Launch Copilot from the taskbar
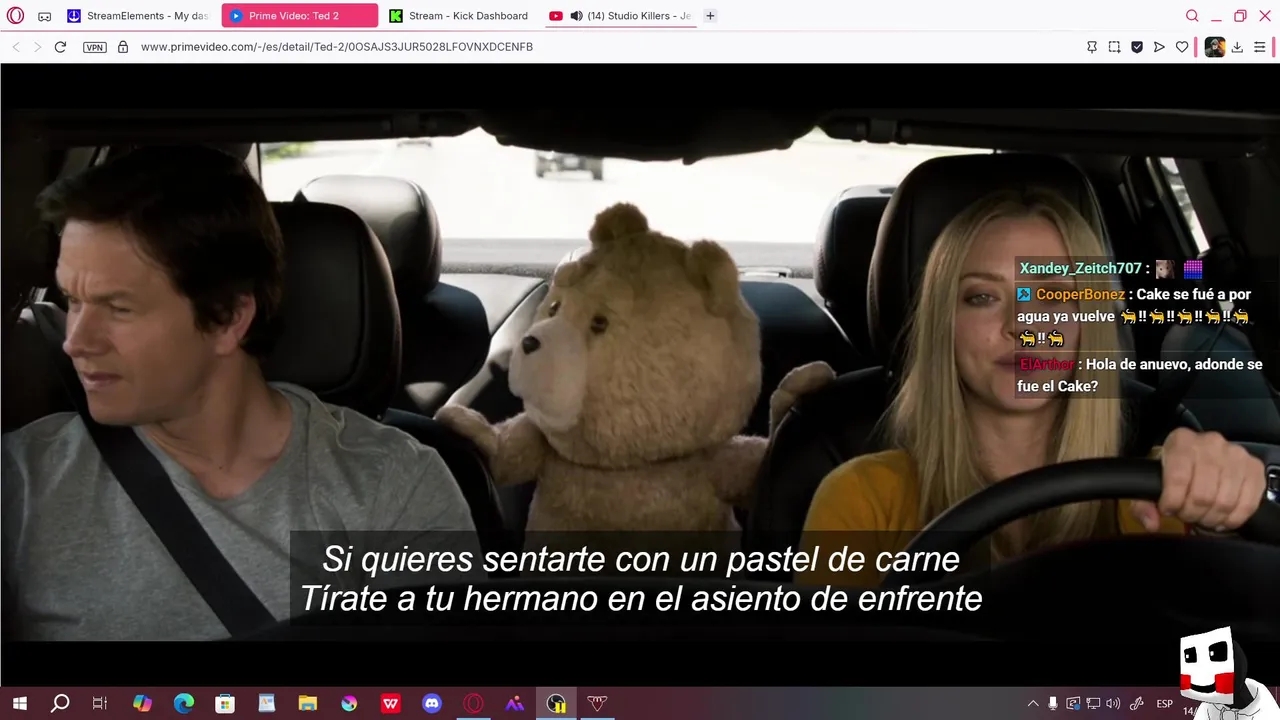This screenshot has height=720, width=1280. [142, 704]
